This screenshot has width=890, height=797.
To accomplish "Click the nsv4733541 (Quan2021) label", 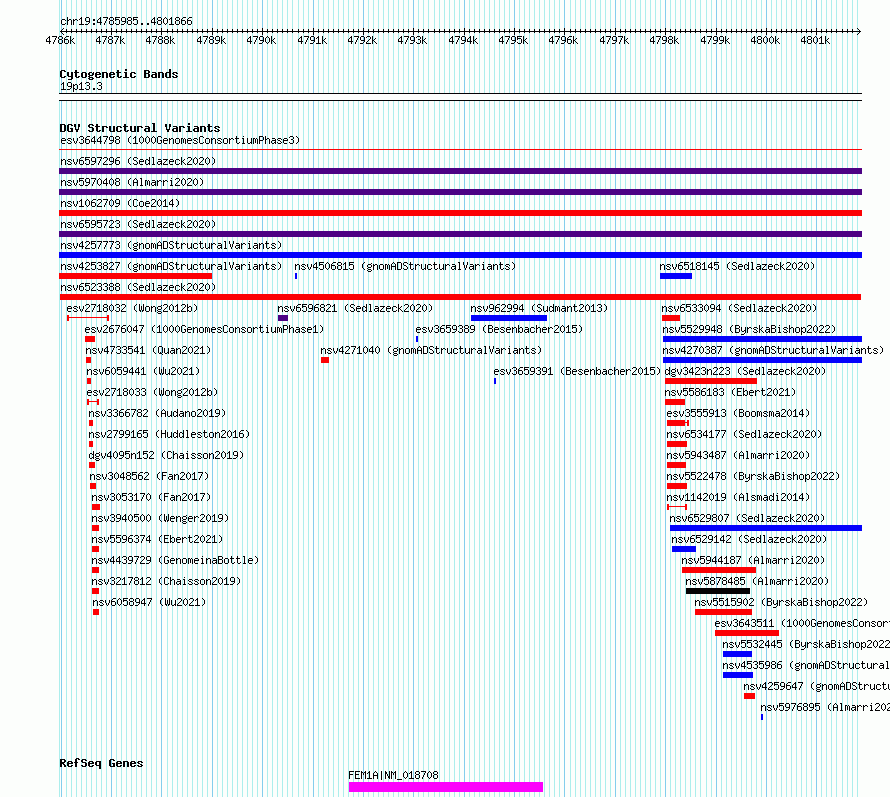I will point(148,350).
